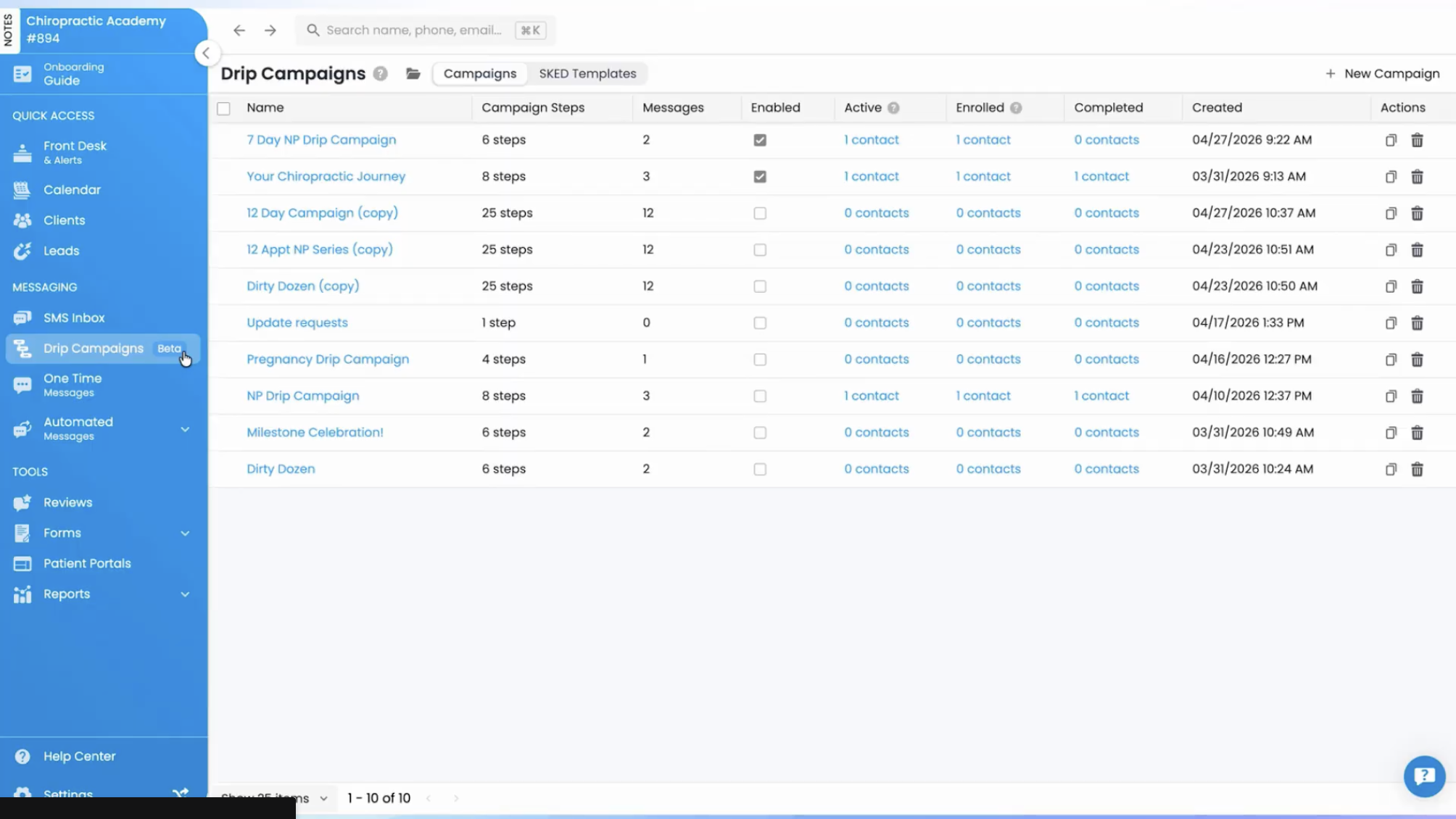View active contact for NP Drip Campaign
This screenshot has width=1456, height=819.
pos(871,396)
